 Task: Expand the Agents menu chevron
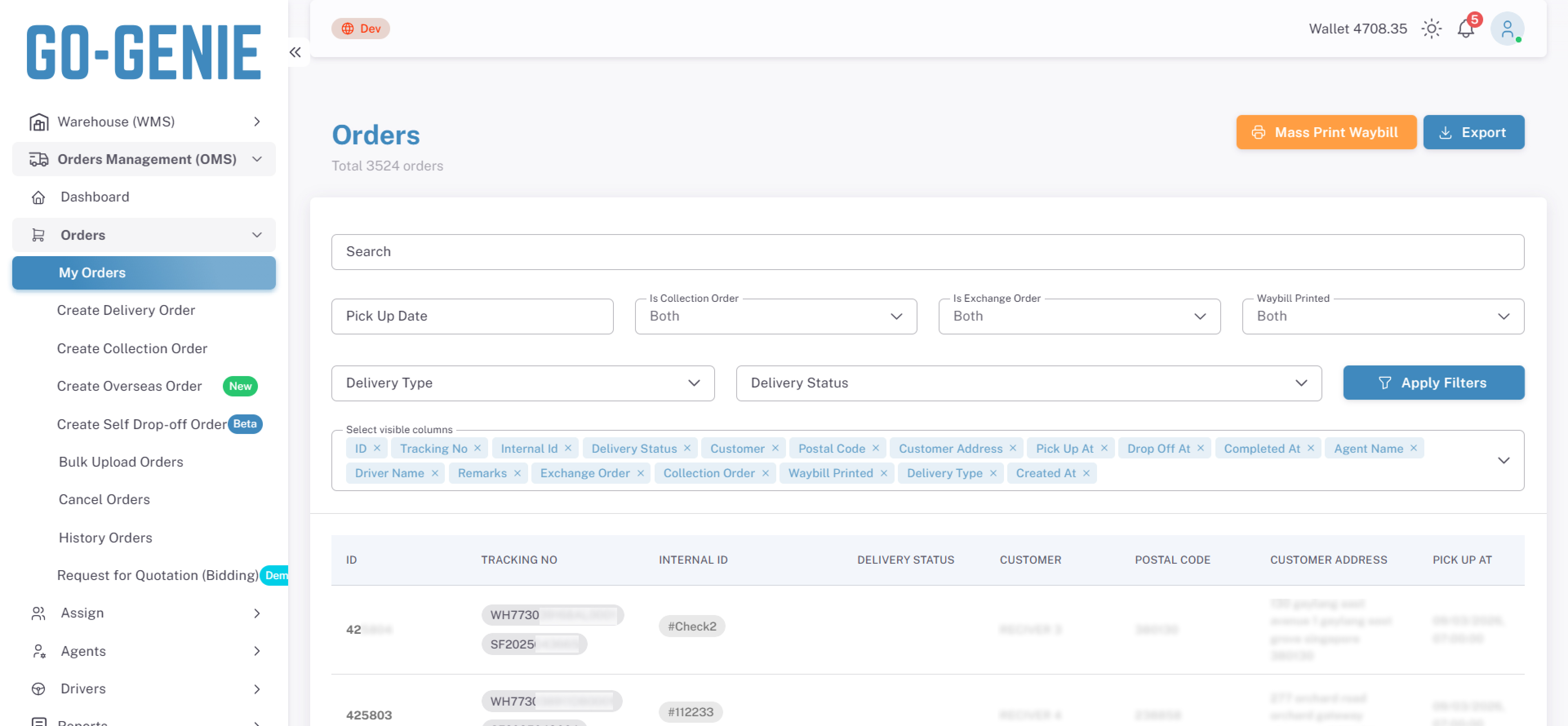[x=257, y=651]
